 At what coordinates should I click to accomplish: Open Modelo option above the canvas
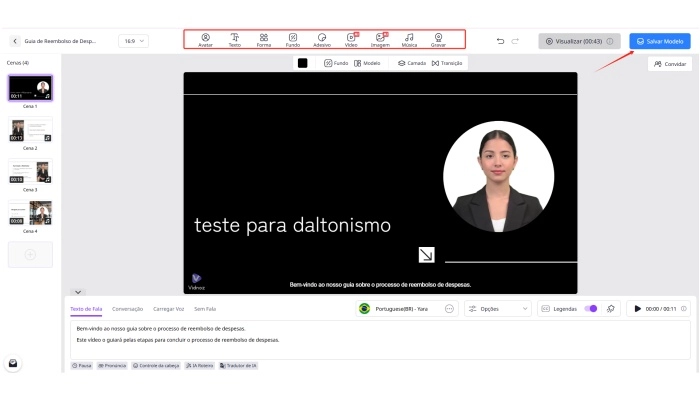tap(367, 63)
